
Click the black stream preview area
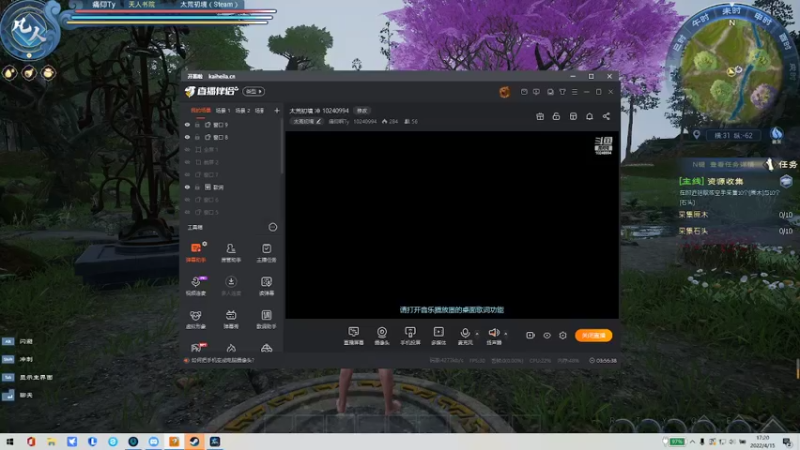452,224
